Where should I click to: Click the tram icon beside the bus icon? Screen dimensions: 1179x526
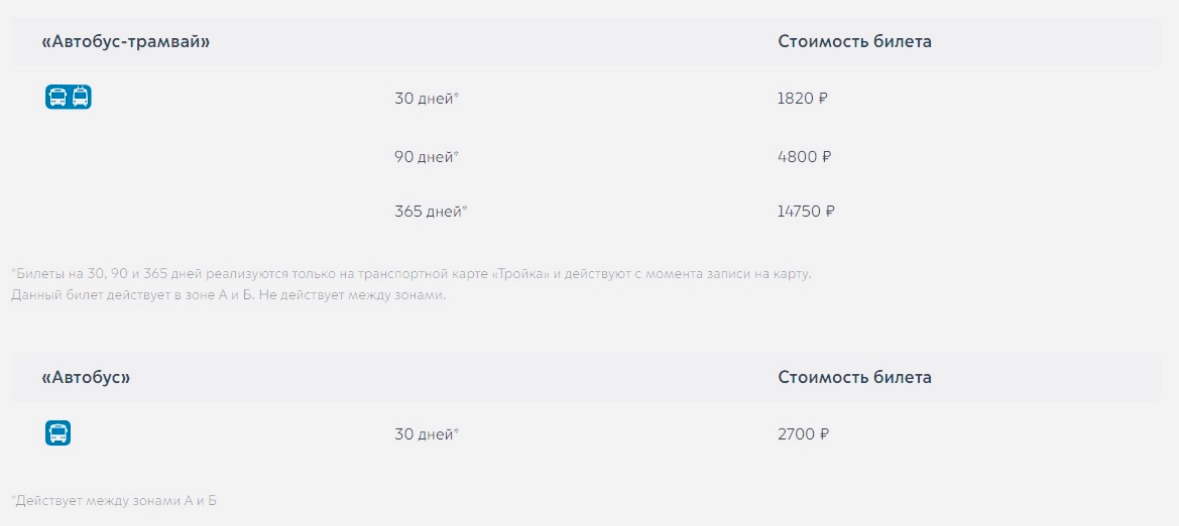[x=80, y=97]
